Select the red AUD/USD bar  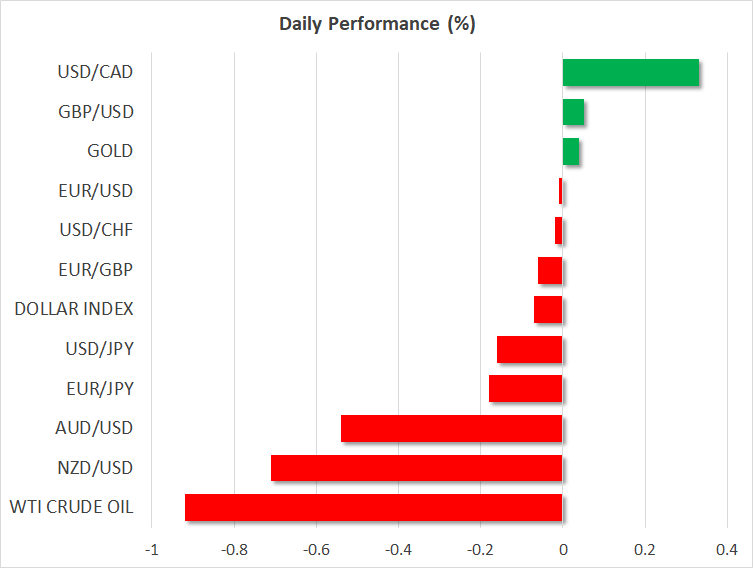[x=451, y=429]
